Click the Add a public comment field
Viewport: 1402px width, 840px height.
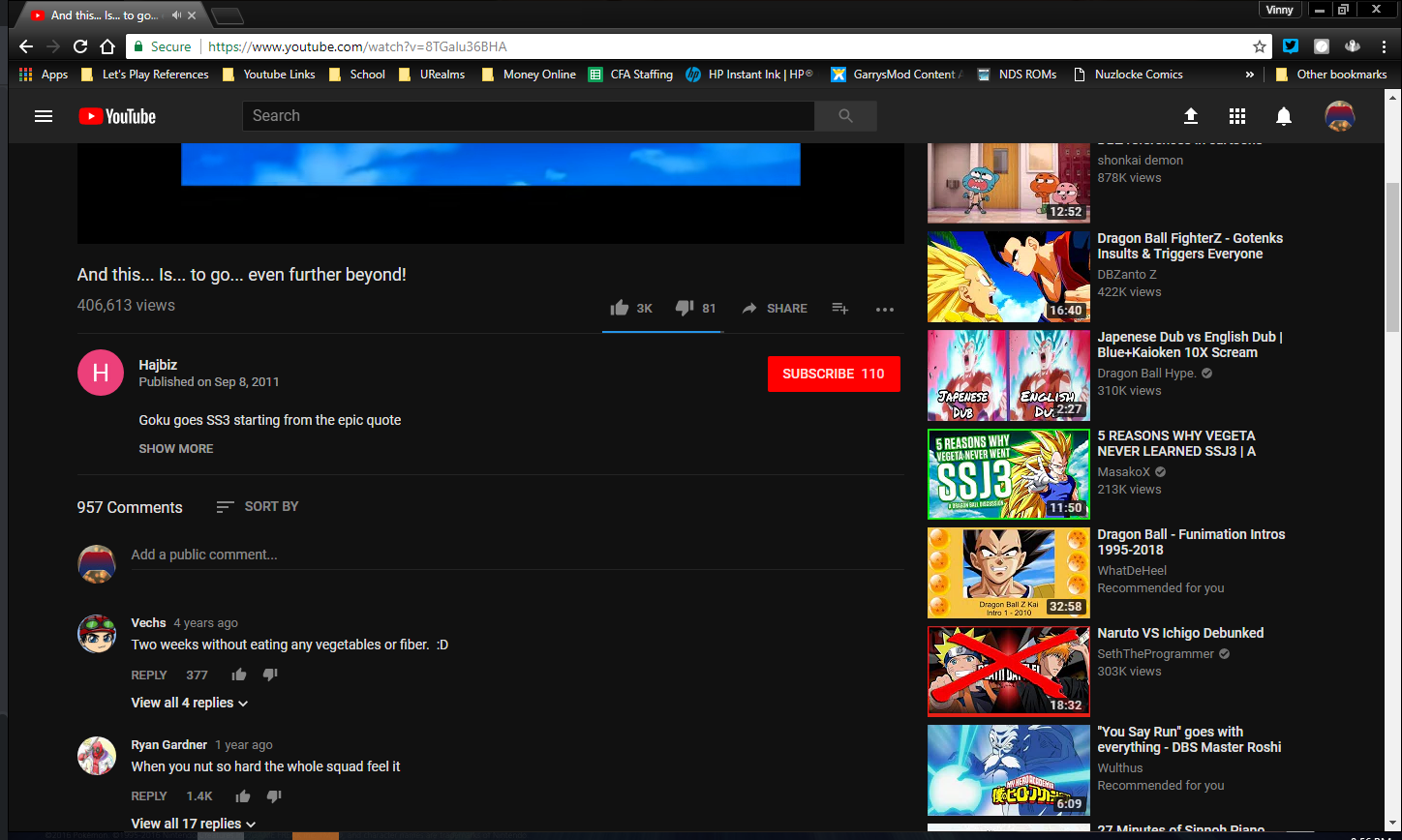pyautogui.click(x=517, y=555)
